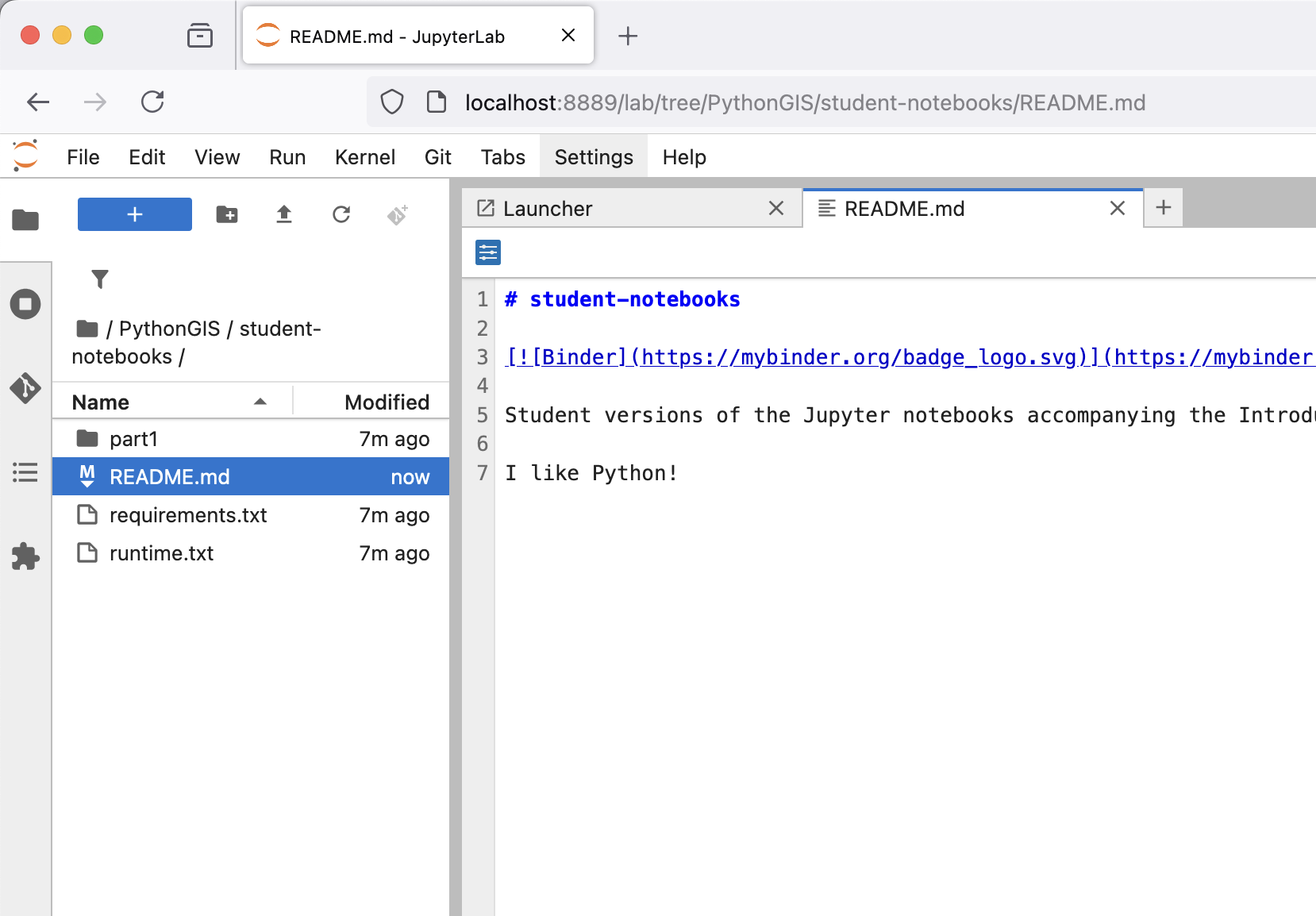Reload the browser page
Viewport: 1316px width, 916px height.
click(152, 102)
